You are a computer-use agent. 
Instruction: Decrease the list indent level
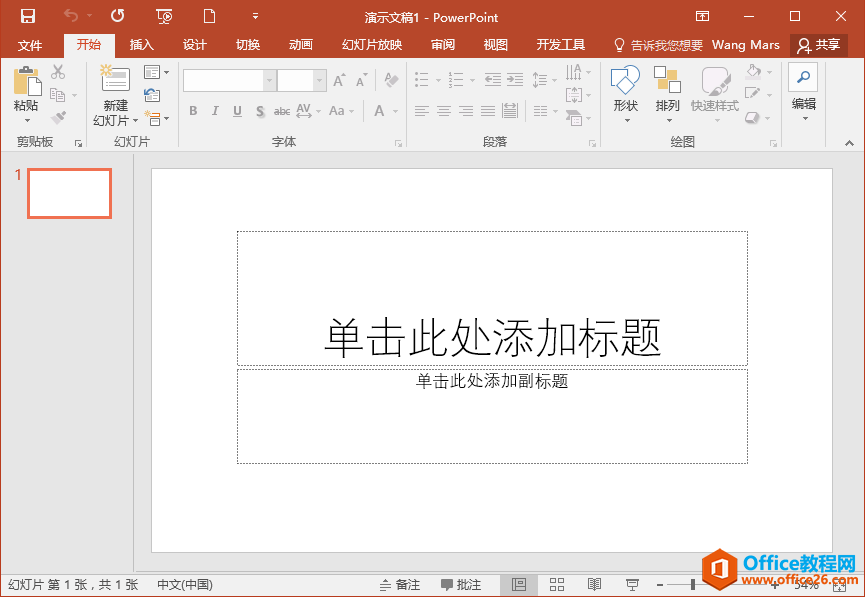(493, 80)
